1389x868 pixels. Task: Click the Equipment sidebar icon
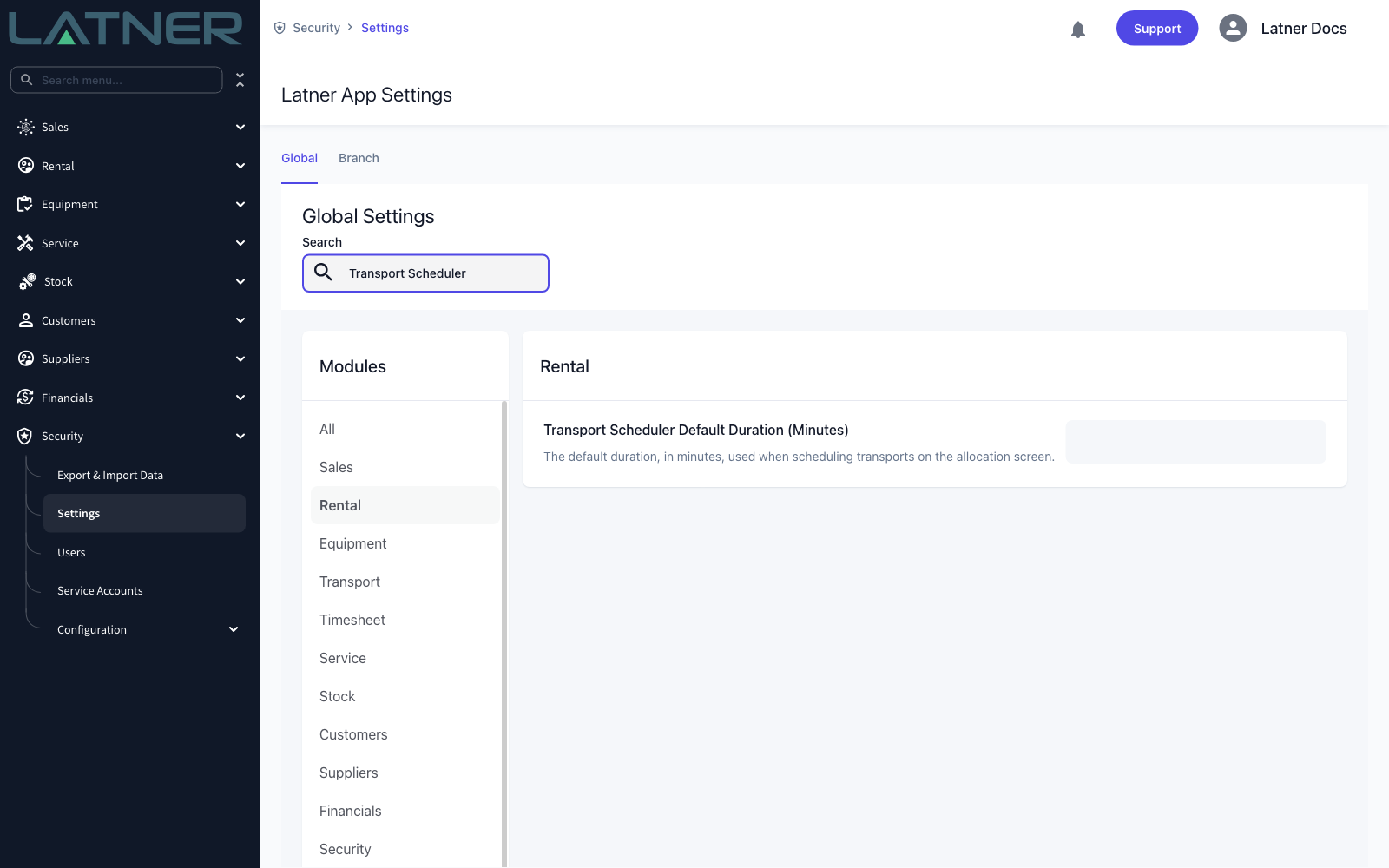pos(25,204)
